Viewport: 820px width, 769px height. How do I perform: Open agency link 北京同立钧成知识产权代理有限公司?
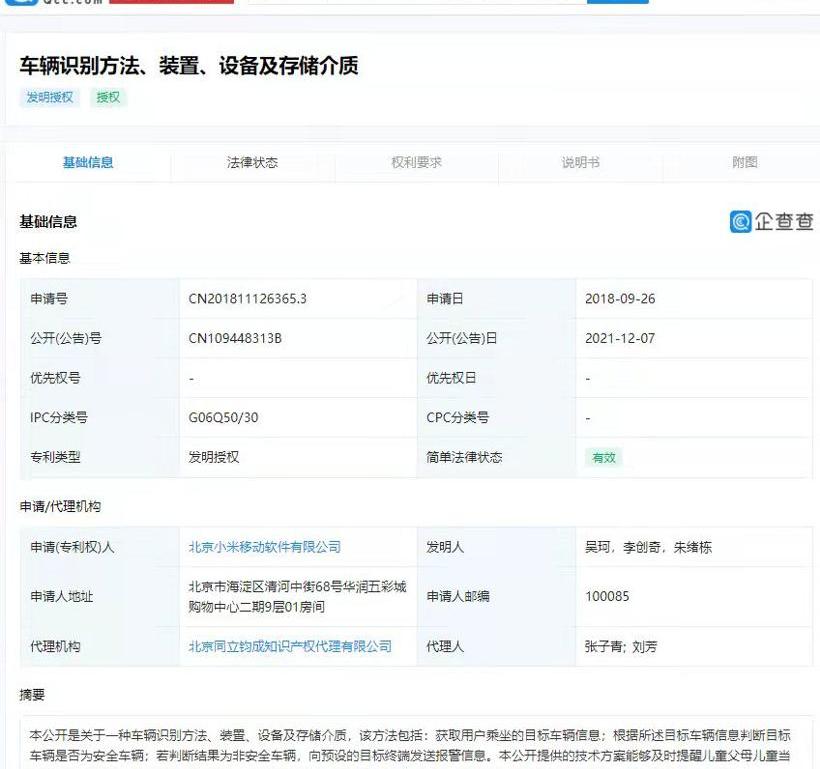pyautogui.click(x=290, y=647)
